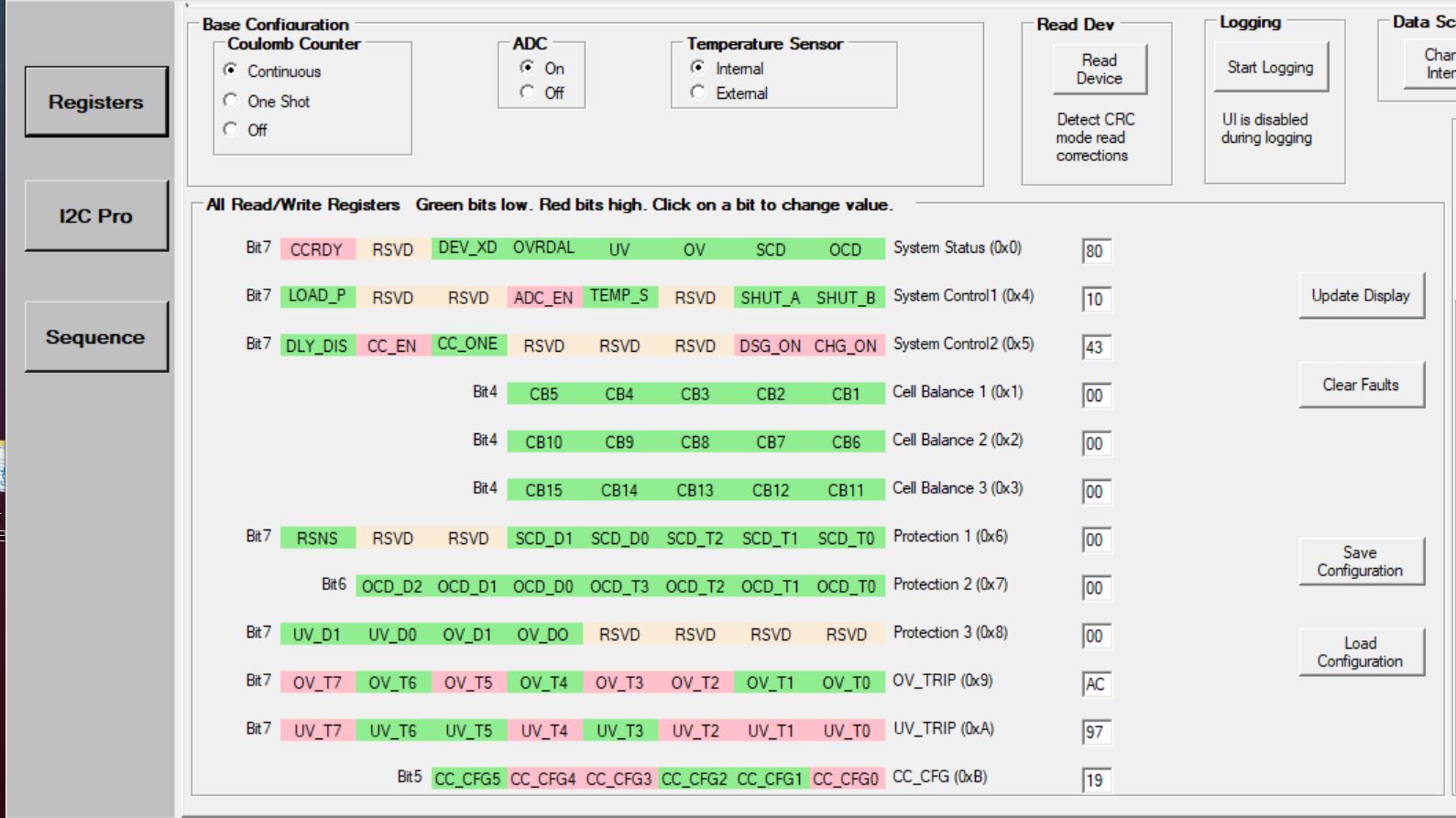Click the OV_TRIP hex value field

pyautogui.click(x=1096, y=684)
